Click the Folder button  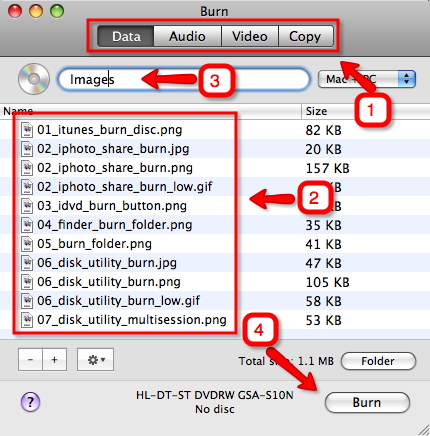[x=378, y=361]
